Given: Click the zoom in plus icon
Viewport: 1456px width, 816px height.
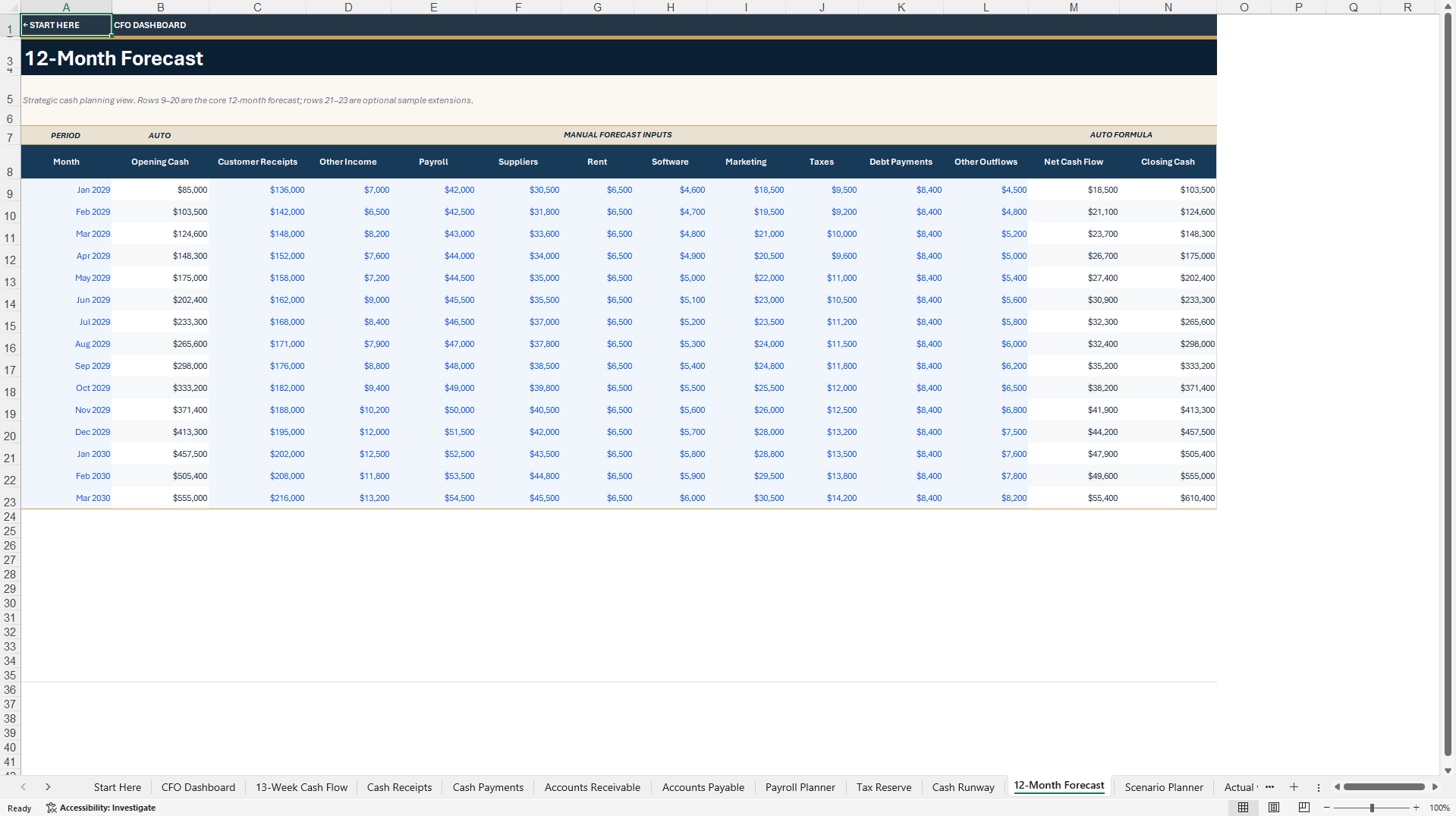Looking at the screenshot, I should [1417, 808].
